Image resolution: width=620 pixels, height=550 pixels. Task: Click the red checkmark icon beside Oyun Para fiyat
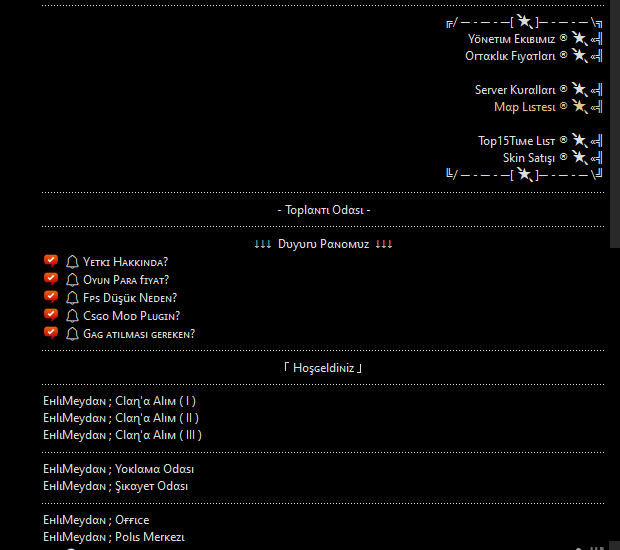[x=51, y=279]
